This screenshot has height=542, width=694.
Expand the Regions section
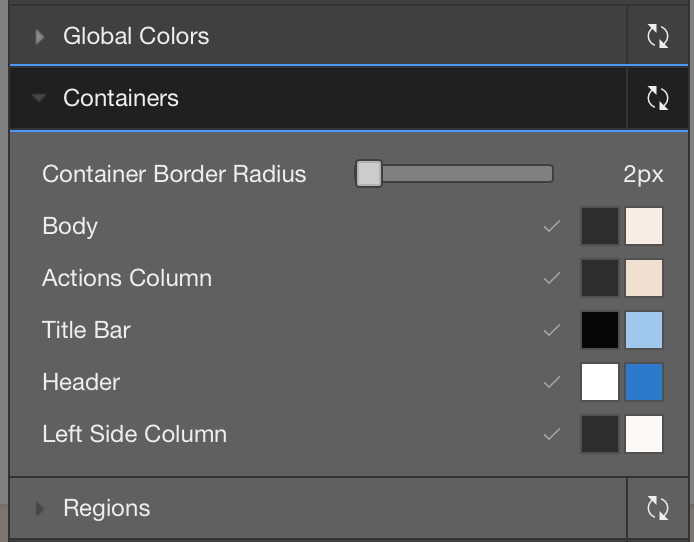click(x=40, y=509)
